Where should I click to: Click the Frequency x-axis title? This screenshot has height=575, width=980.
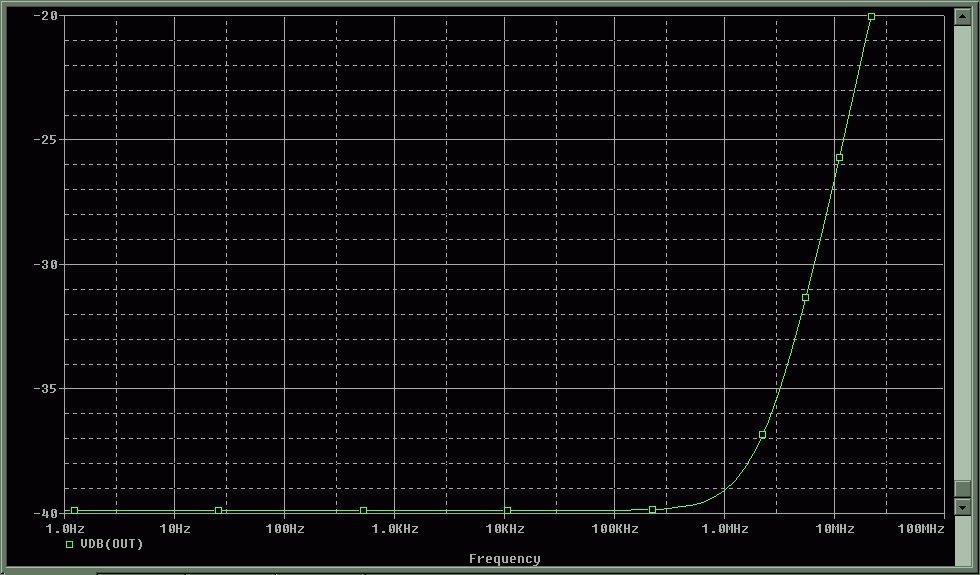tap(504, 559)
